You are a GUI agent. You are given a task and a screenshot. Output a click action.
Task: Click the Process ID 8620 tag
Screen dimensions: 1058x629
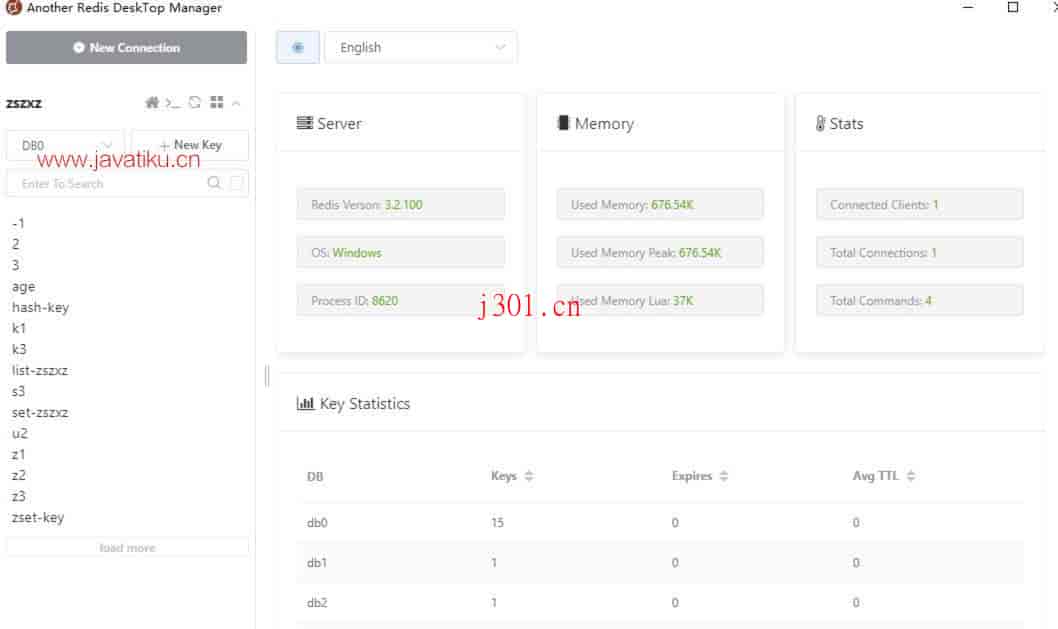(x=401, y=300)
